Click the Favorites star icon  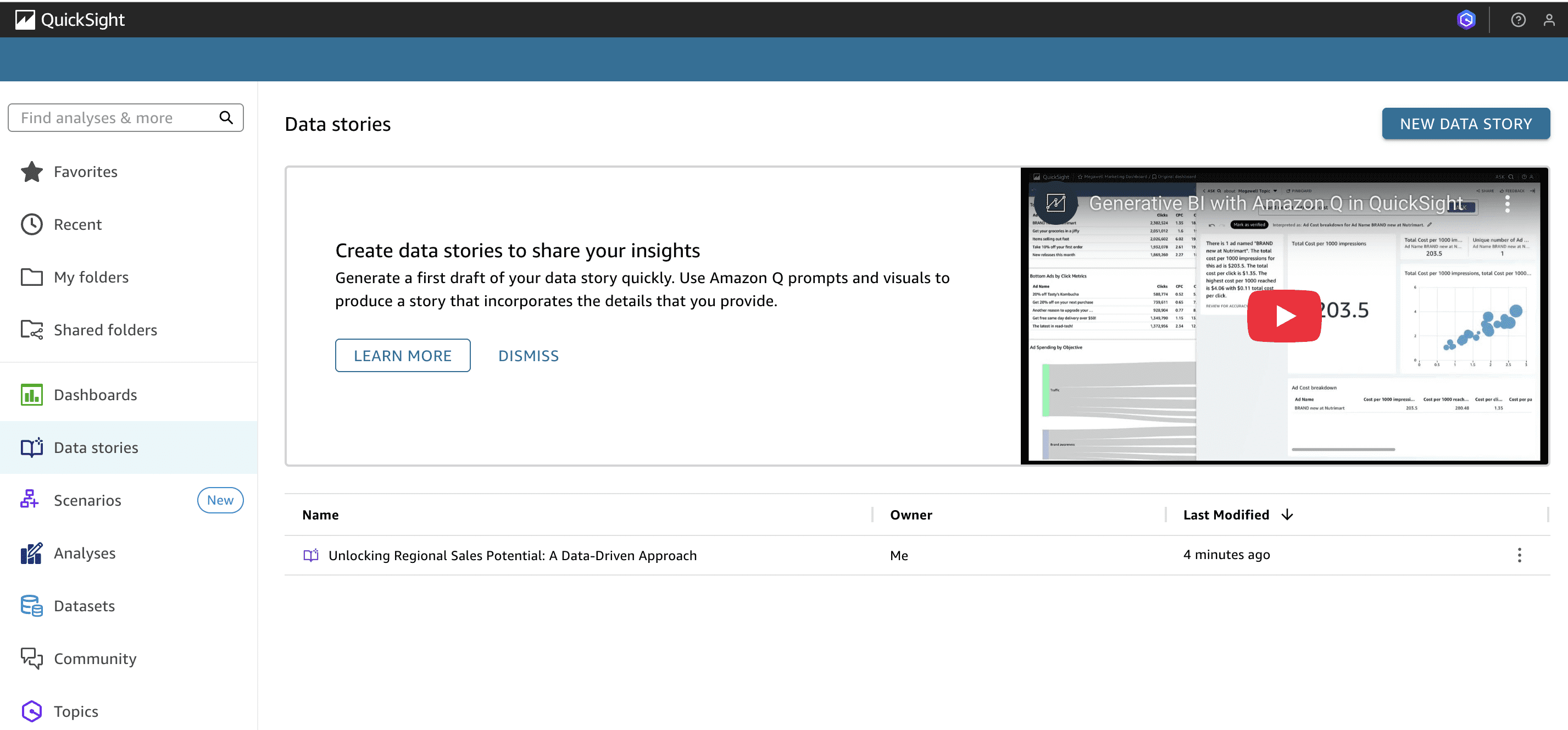(x=32, y=172)
